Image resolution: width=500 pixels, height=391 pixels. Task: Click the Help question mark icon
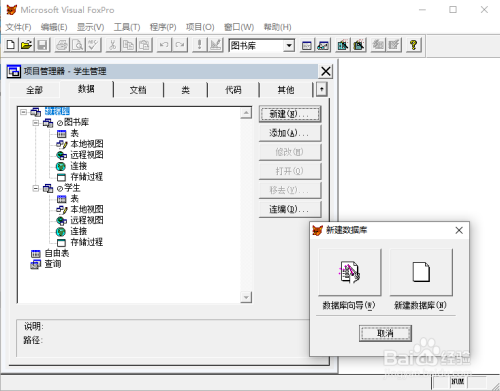click(x=414, y=45)
